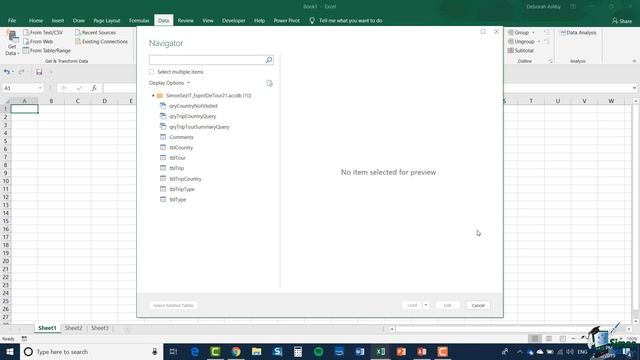Open Data Analysis tool

(x=578, y=32)
